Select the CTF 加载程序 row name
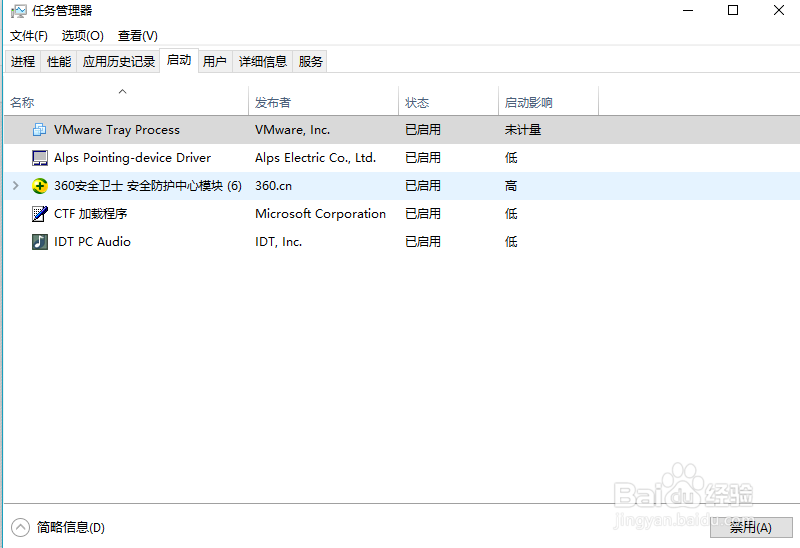This screenshot has width=800, height=548. click(x=90, y=214)
